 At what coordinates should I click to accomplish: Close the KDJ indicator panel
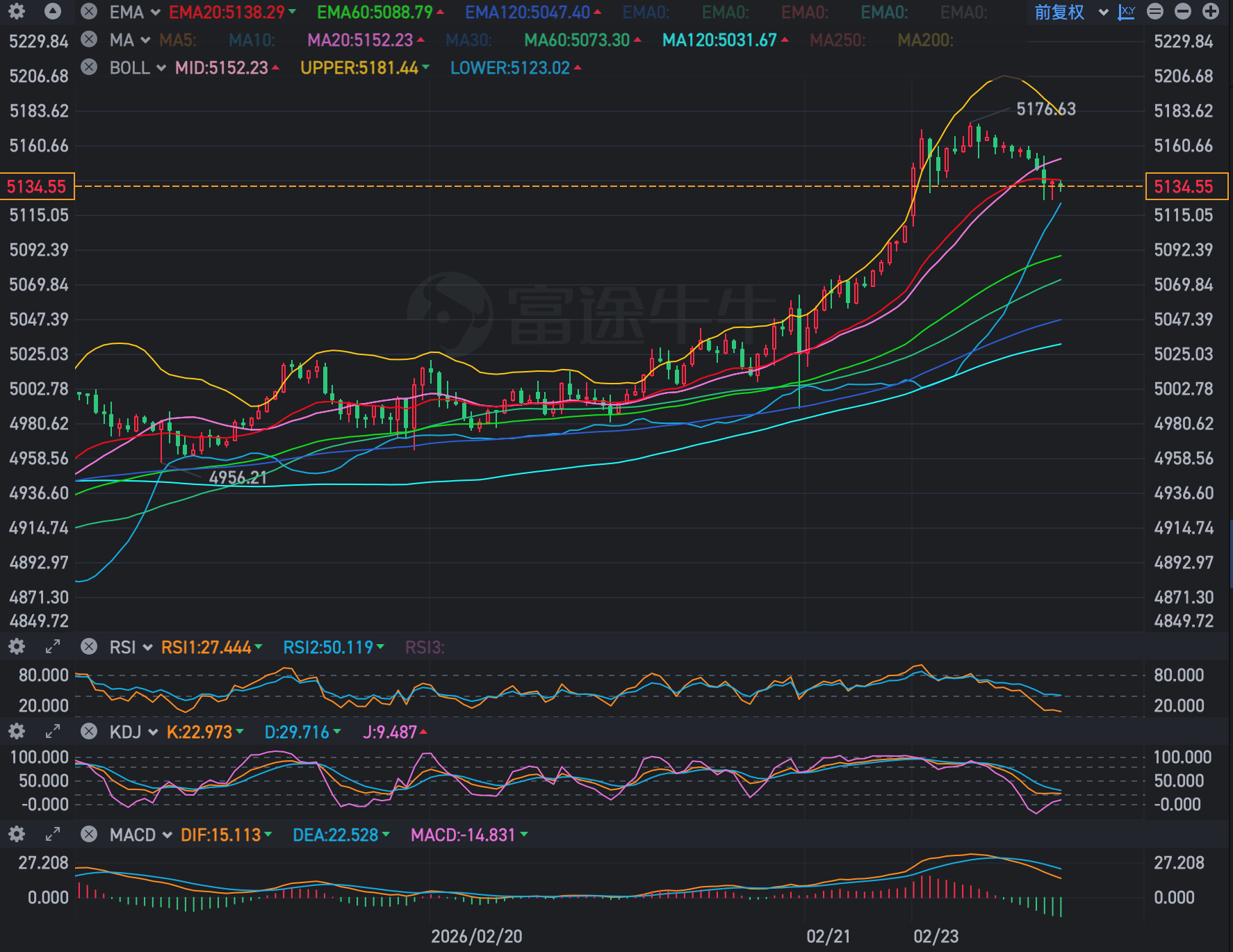(89, 732)
